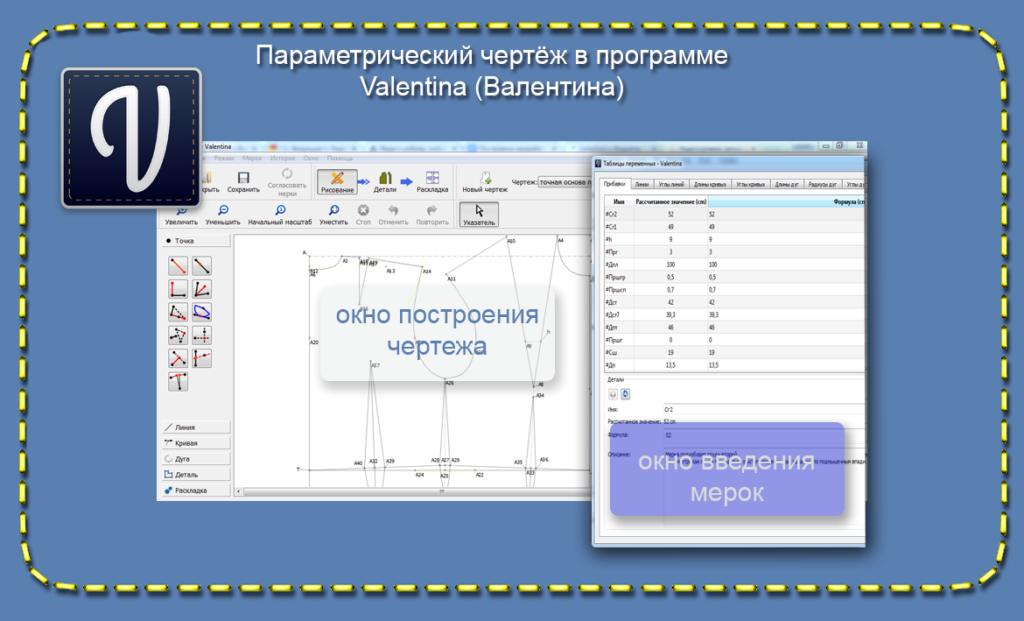Screen dimensions: 1024x621
Task: Select the line-and-axis intersection tool
Action: coord(202,358)
